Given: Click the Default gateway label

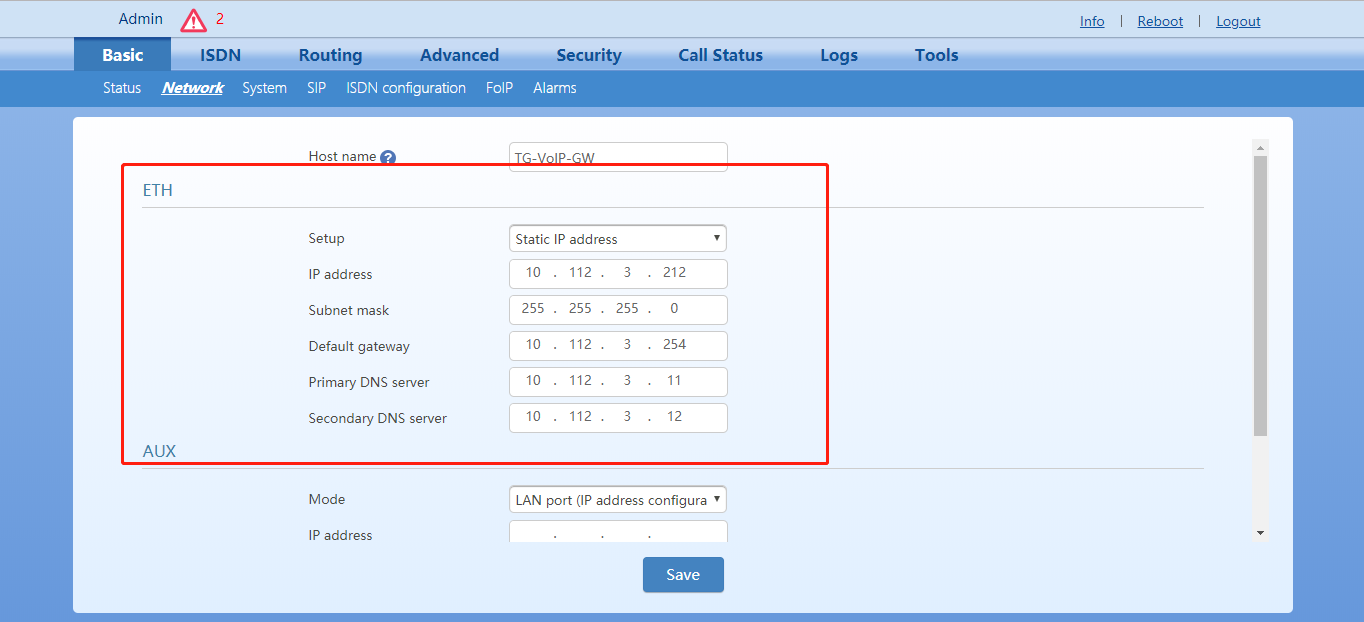Looking at the screenshot, I should tap(359, 346).
